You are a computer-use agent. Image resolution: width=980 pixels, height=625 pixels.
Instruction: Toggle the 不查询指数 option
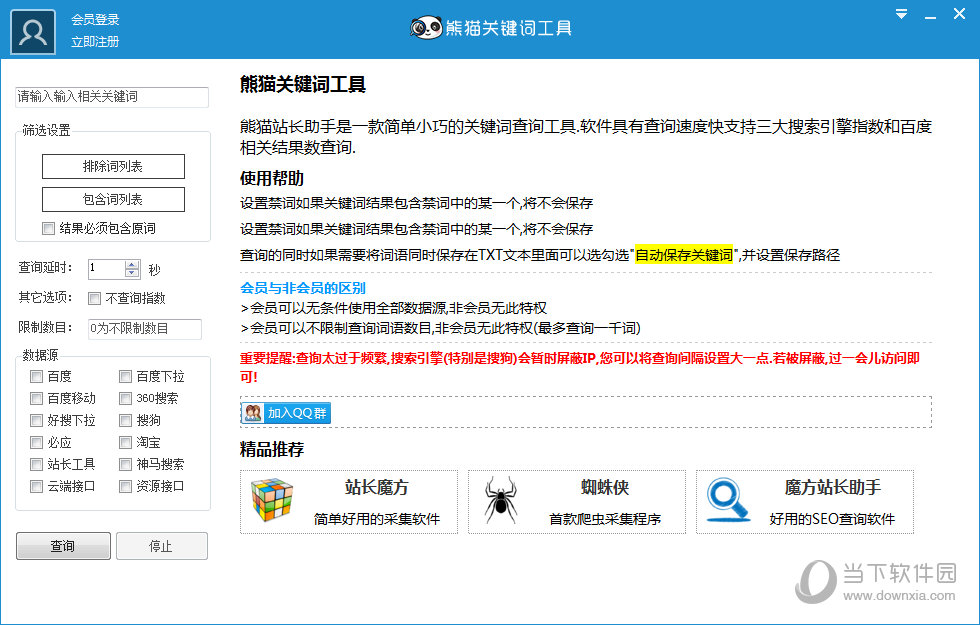[x=94, y=298]
